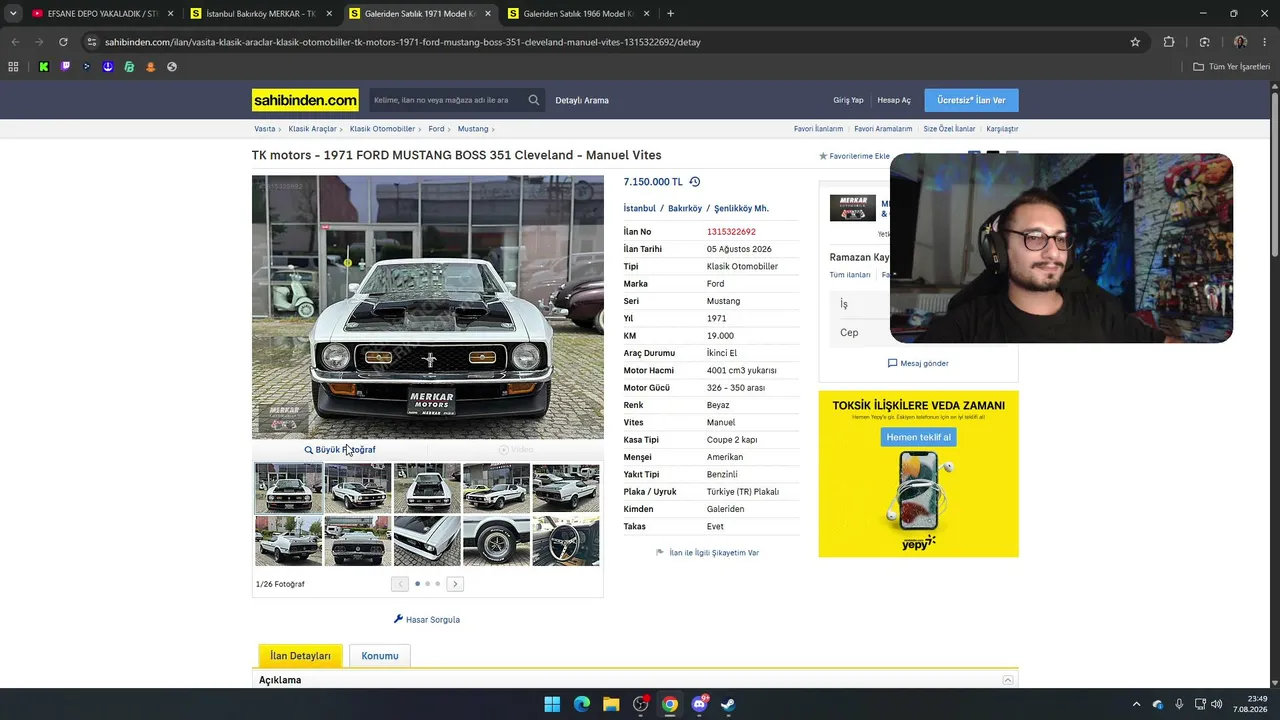
Task: Go back to the previous page
Action: tap(15, 42)
